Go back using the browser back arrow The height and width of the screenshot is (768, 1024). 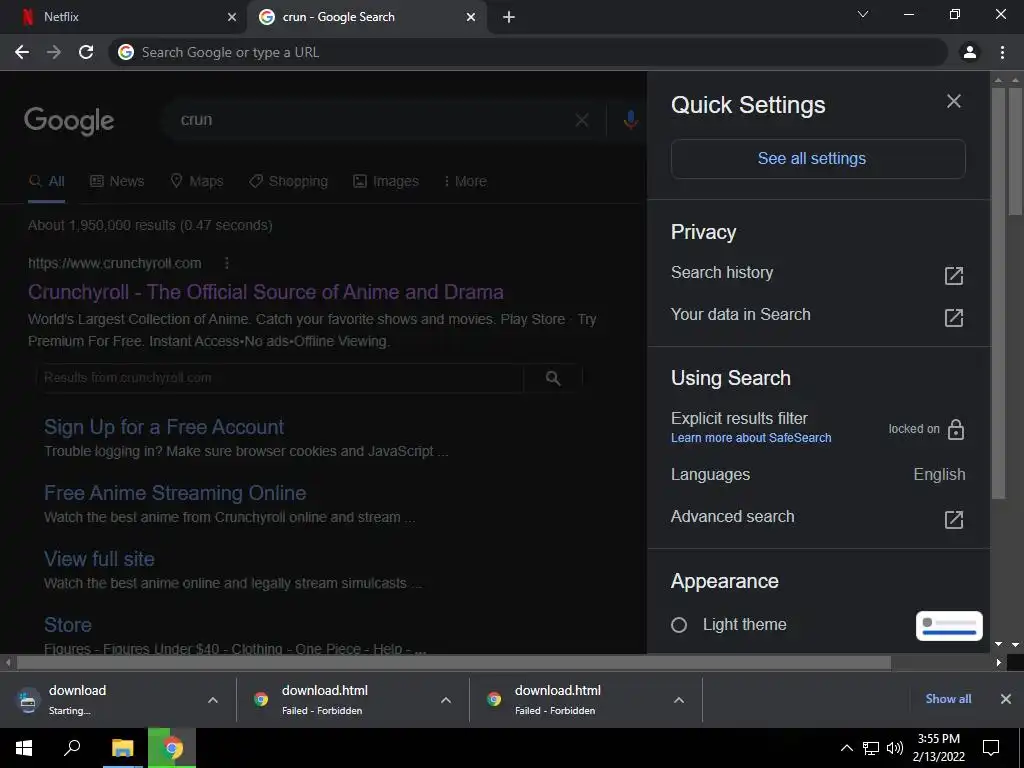click(22, 52)
